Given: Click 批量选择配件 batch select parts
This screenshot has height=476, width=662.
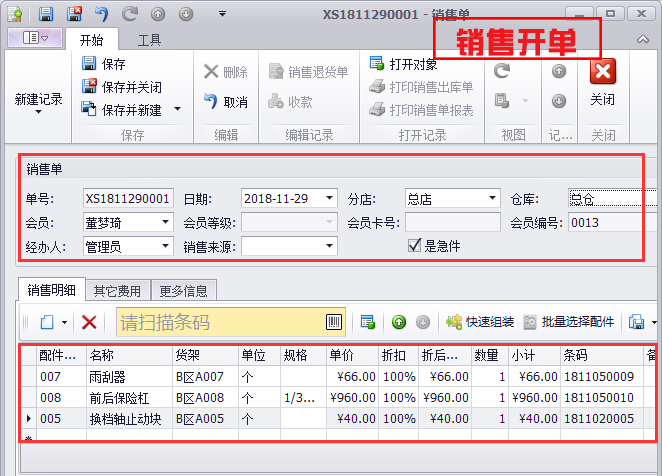Looking at the screenshot, I should tap(568, 322).
